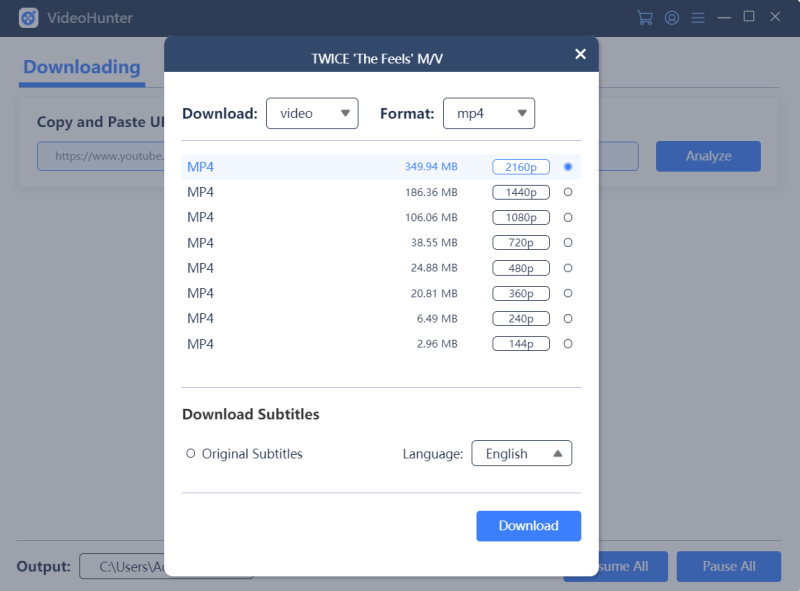800x591 pixels.
Task: Click the Pause All button
Action: pos(729,566)
